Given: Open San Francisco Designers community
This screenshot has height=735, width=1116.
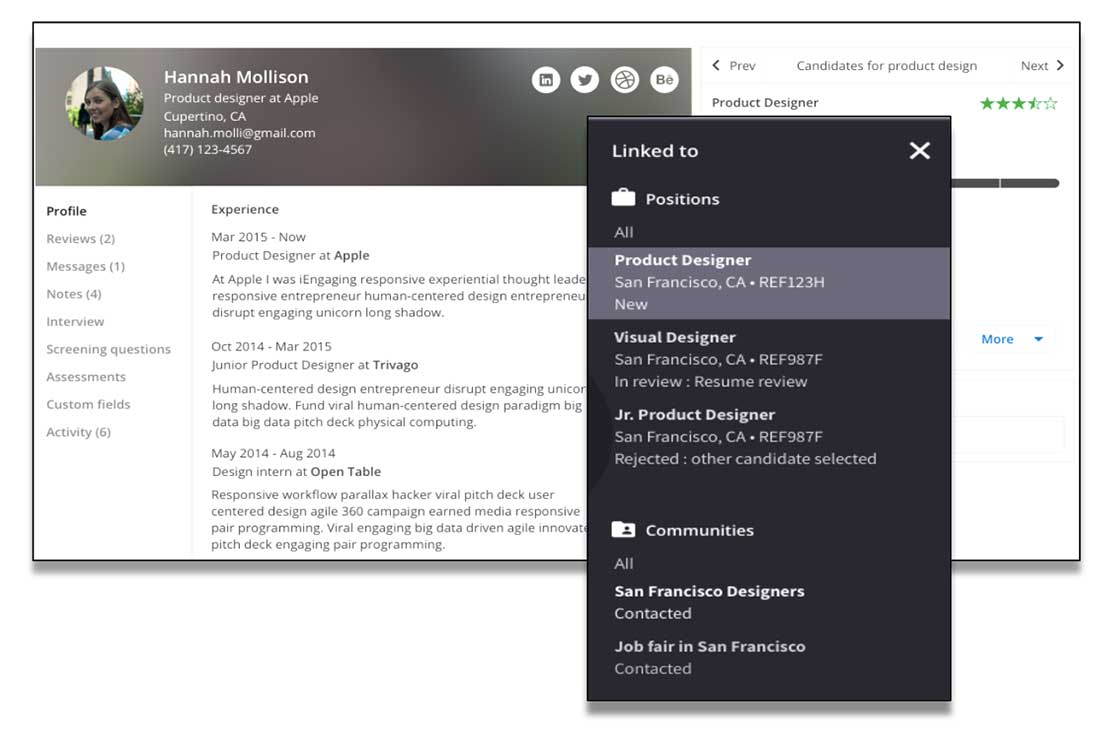Looking at the screenshot, I should coord(709,591).
